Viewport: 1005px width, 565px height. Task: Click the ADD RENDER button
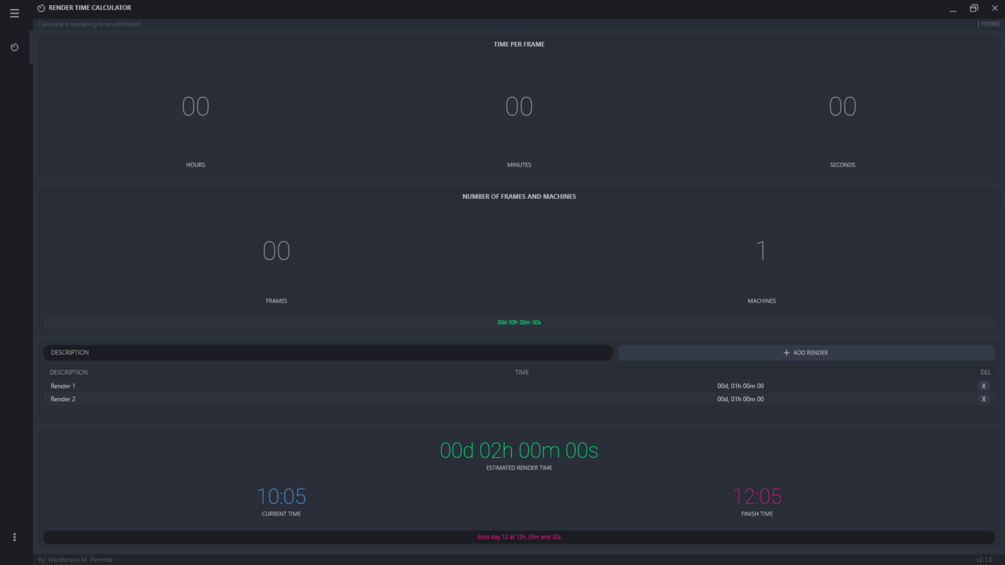tap(806, 352)
